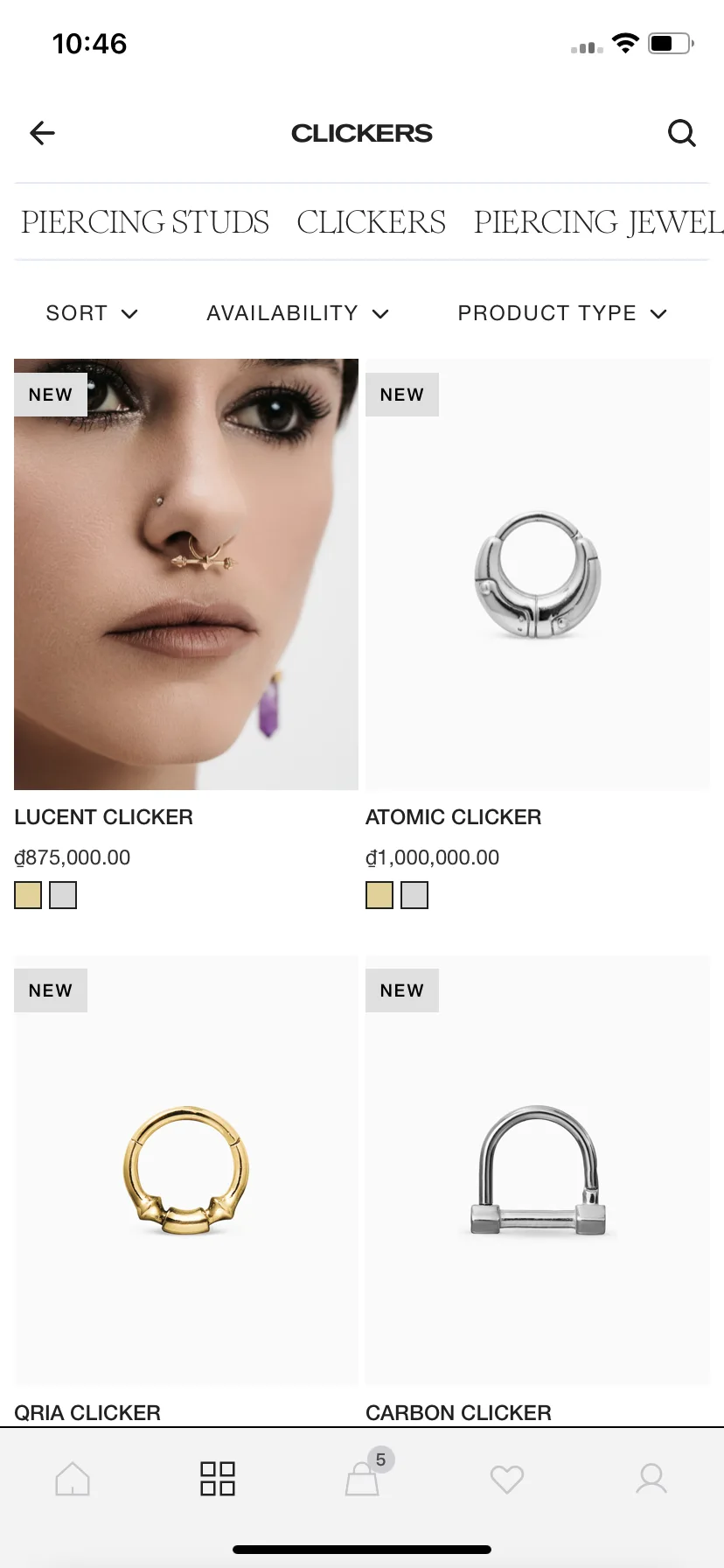Image resolution: width=724 pixels, height=1568 pixels.
Task: Expand the Product Type filter
Action: point(563,313)
